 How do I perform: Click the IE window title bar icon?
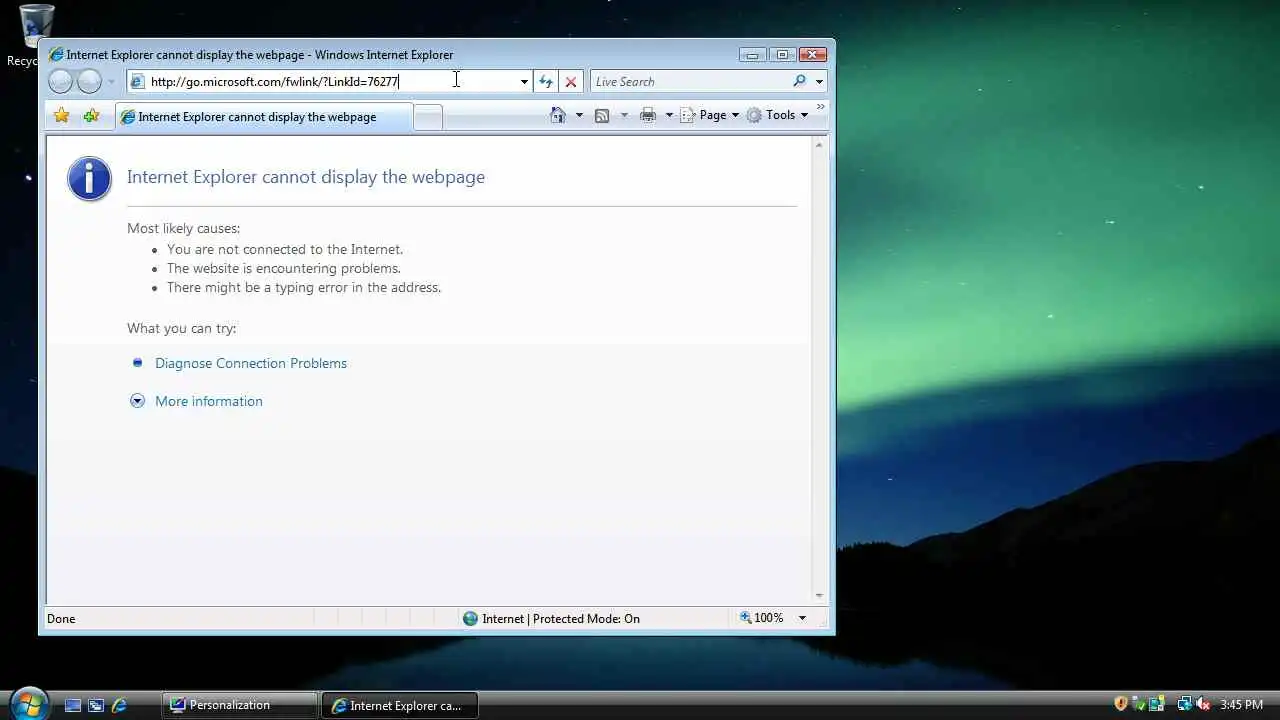point(56,55)
